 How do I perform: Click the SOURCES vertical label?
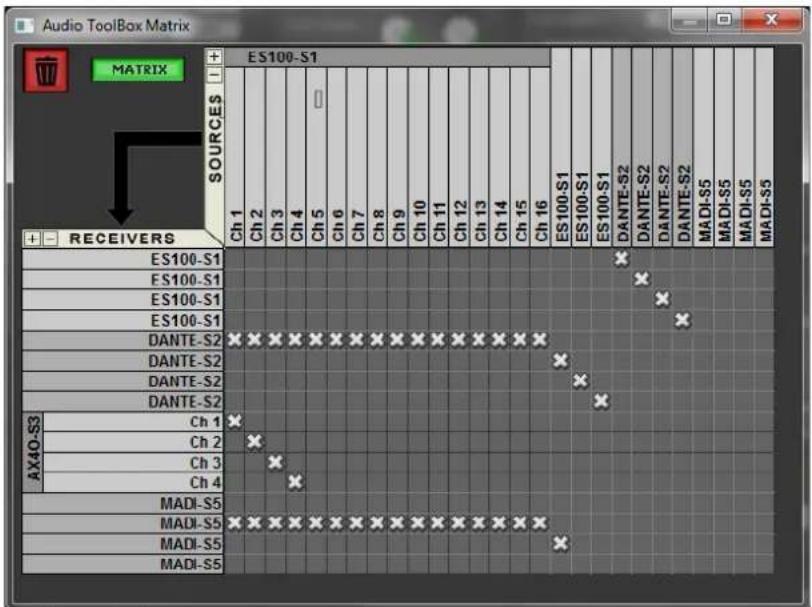[215, 138]
